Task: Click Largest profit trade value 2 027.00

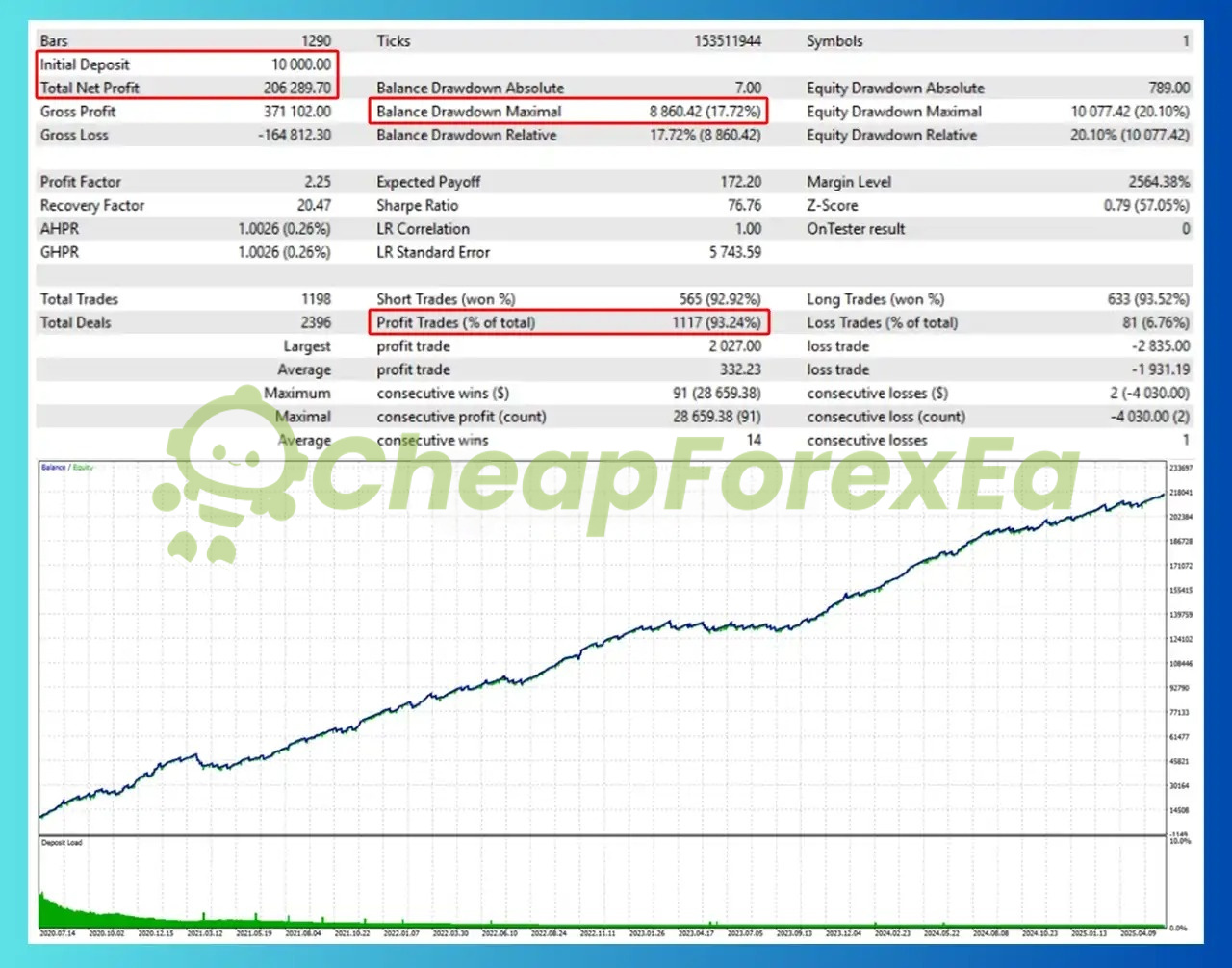Action: [x=735, y=346]
